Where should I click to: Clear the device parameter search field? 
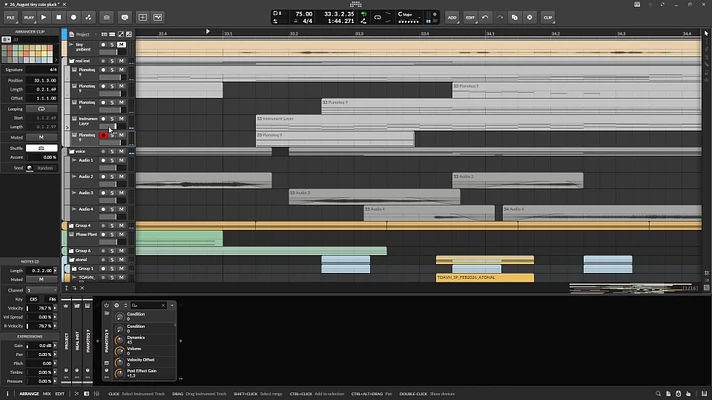[x=163, y=306]
